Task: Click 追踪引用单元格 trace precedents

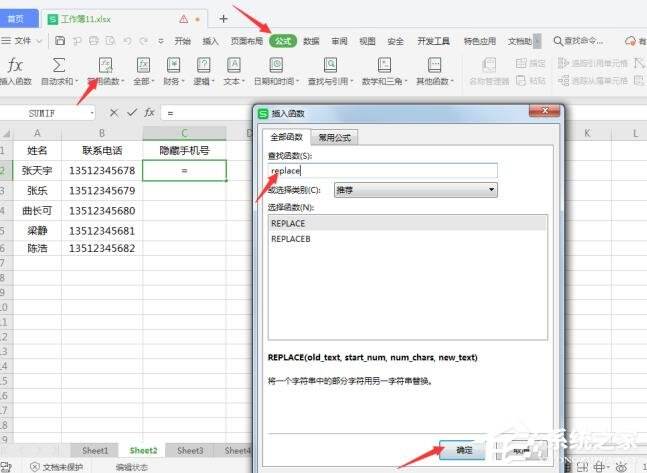Action: 593,63
